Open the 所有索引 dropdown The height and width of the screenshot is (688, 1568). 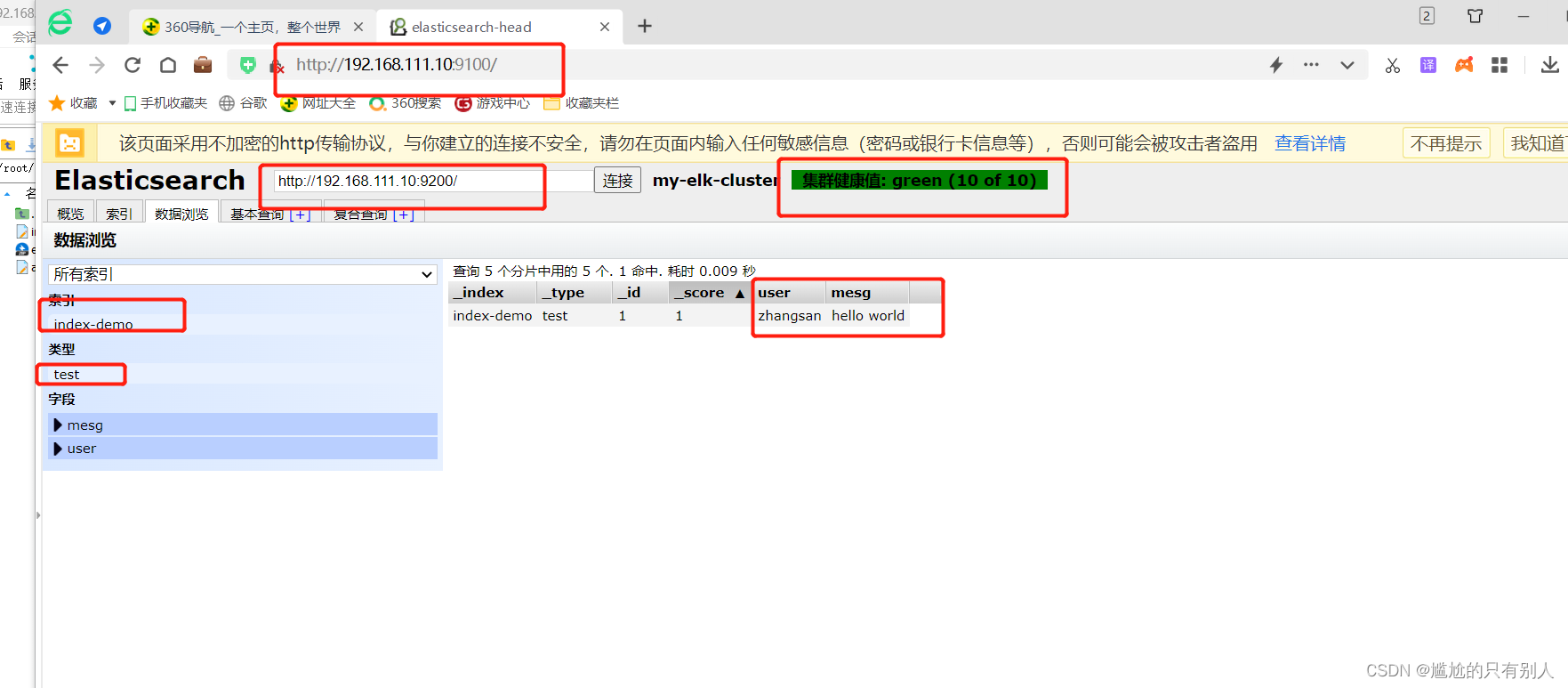(x=243, y=274)
